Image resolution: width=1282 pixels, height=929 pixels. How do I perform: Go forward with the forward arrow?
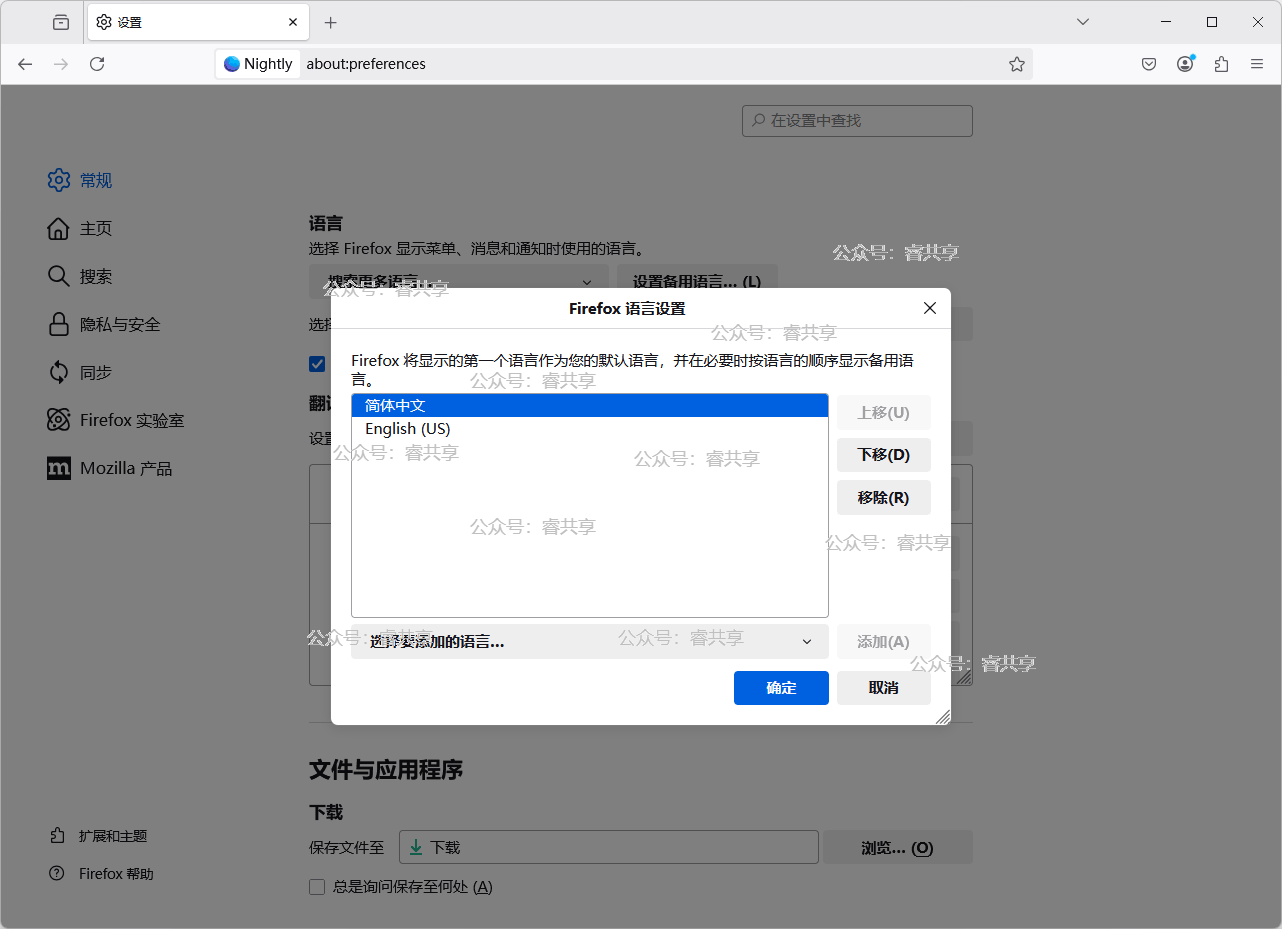tap(61, 64)
